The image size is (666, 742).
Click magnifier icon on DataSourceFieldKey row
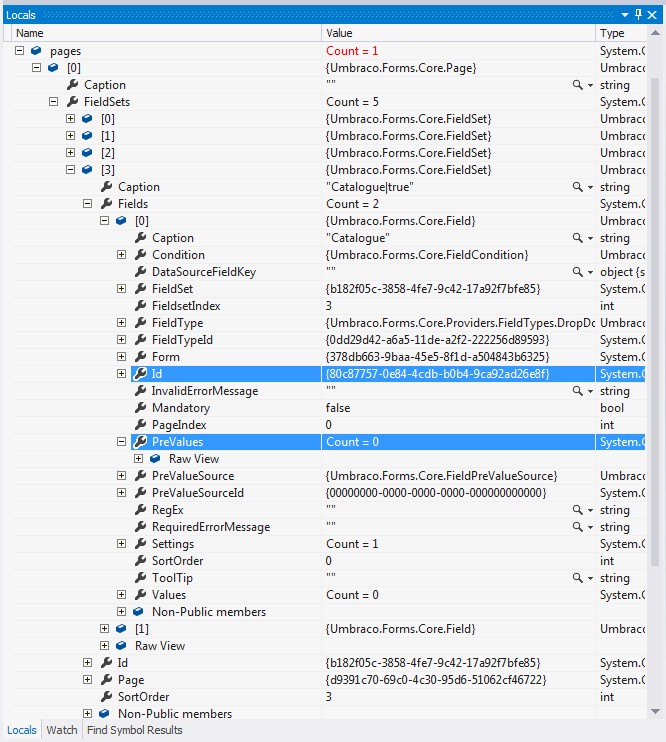(x=577, y=272)
